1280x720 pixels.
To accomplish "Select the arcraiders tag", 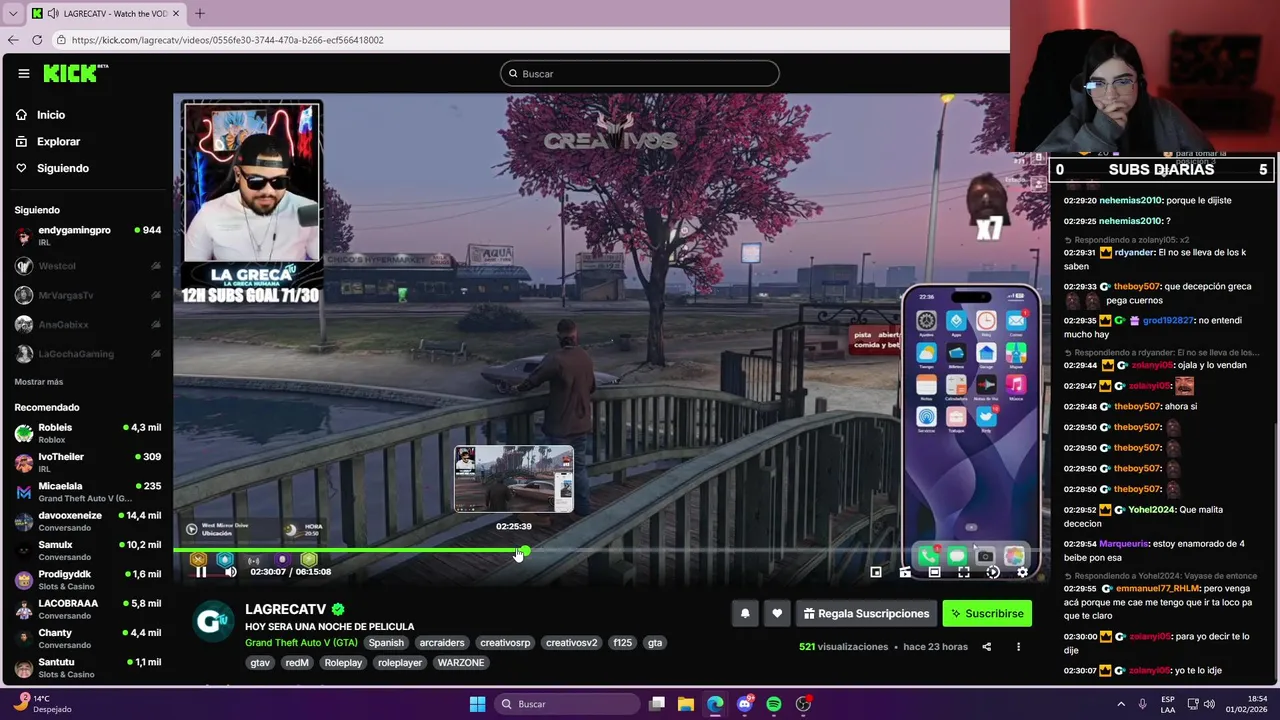I will point(442,643).
